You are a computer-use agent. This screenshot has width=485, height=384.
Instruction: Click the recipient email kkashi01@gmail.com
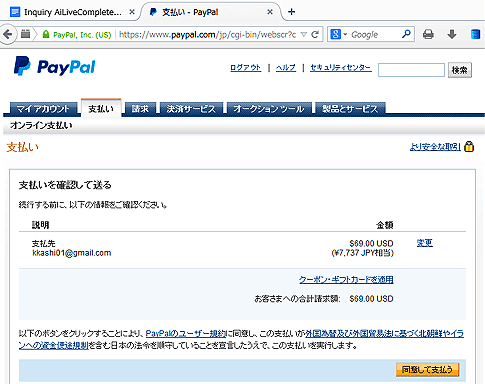click(x=72, y=253)
